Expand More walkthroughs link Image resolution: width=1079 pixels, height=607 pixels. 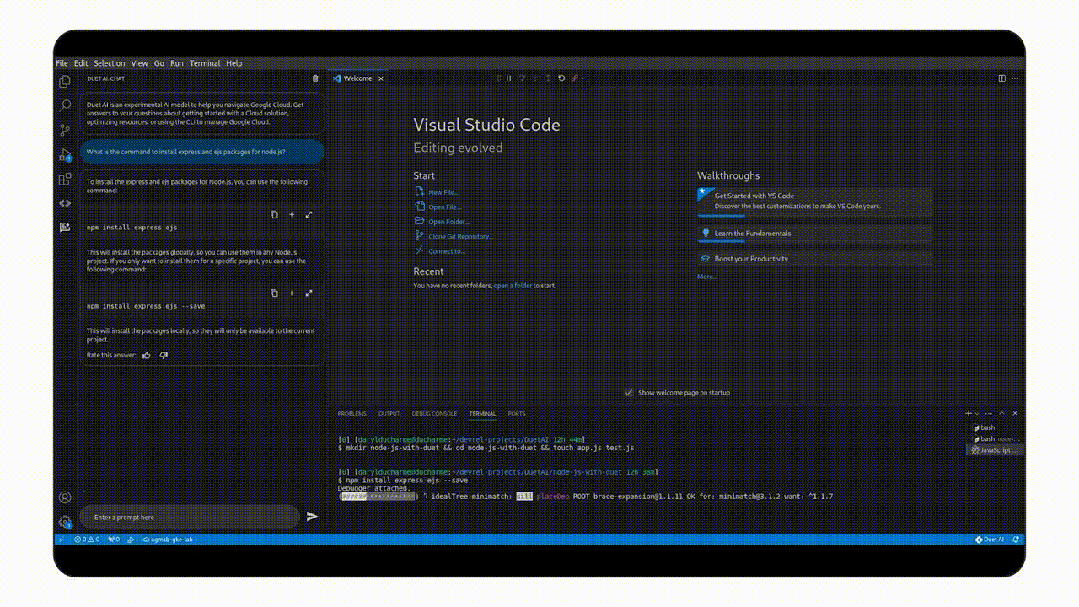click(706, 276)
